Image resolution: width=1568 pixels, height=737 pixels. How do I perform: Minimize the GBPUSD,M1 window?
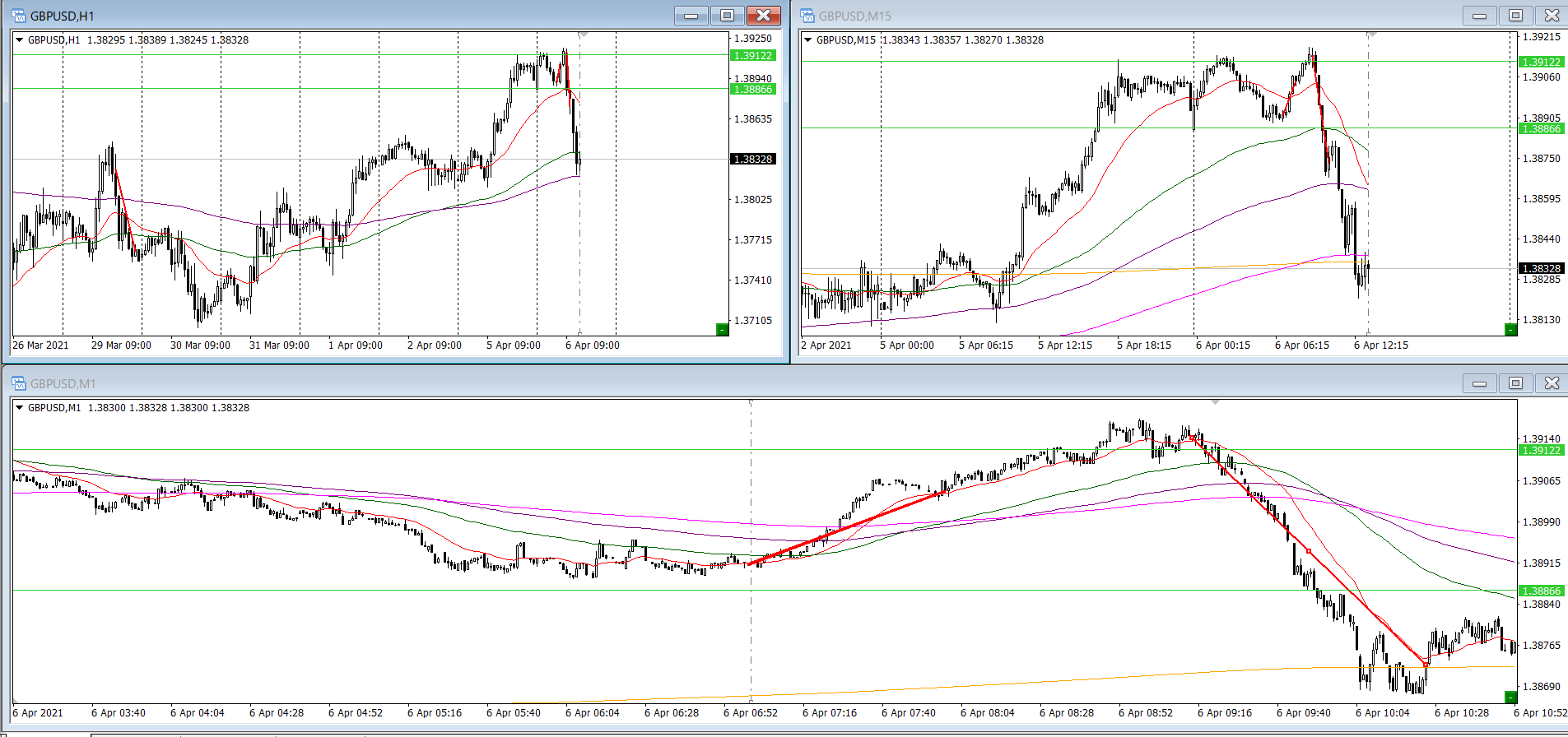click(1480, 383)
